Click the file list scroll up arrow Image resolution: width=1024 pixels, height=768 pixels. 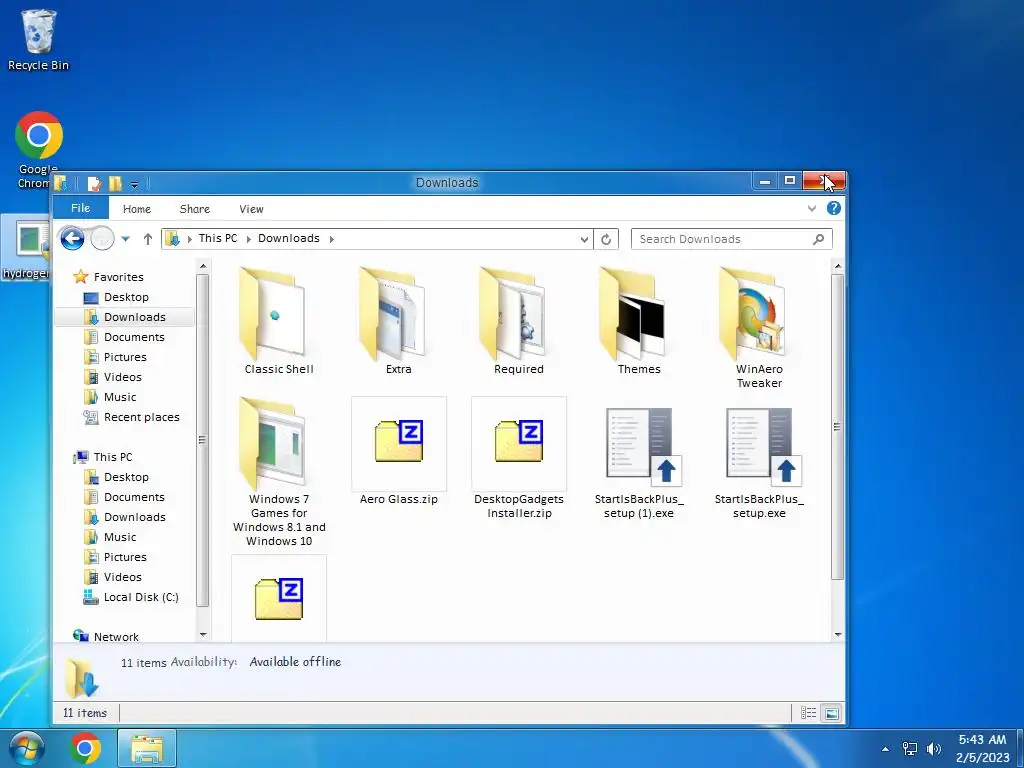click(x=837, y=266)
